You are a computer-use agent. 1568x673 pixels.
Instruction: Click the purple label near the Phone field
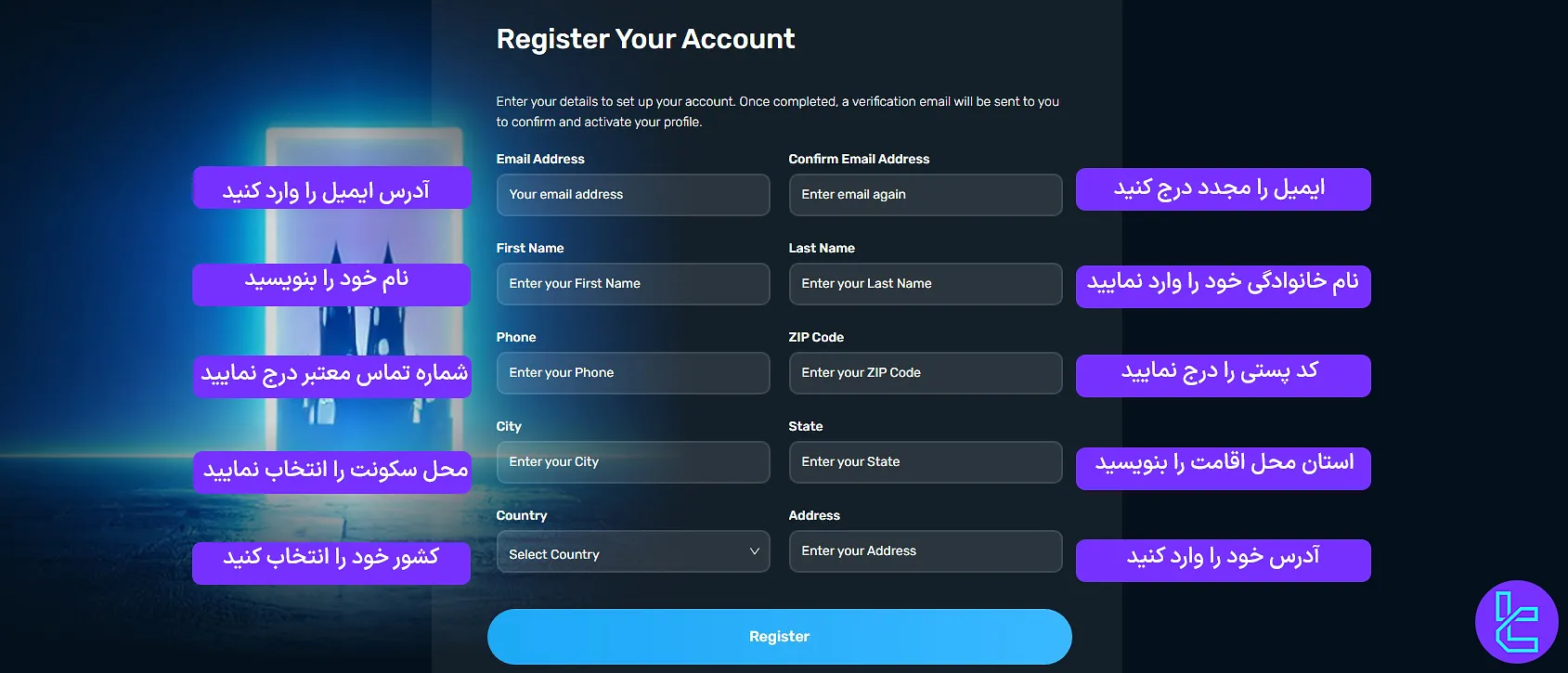tap(331, 376)
